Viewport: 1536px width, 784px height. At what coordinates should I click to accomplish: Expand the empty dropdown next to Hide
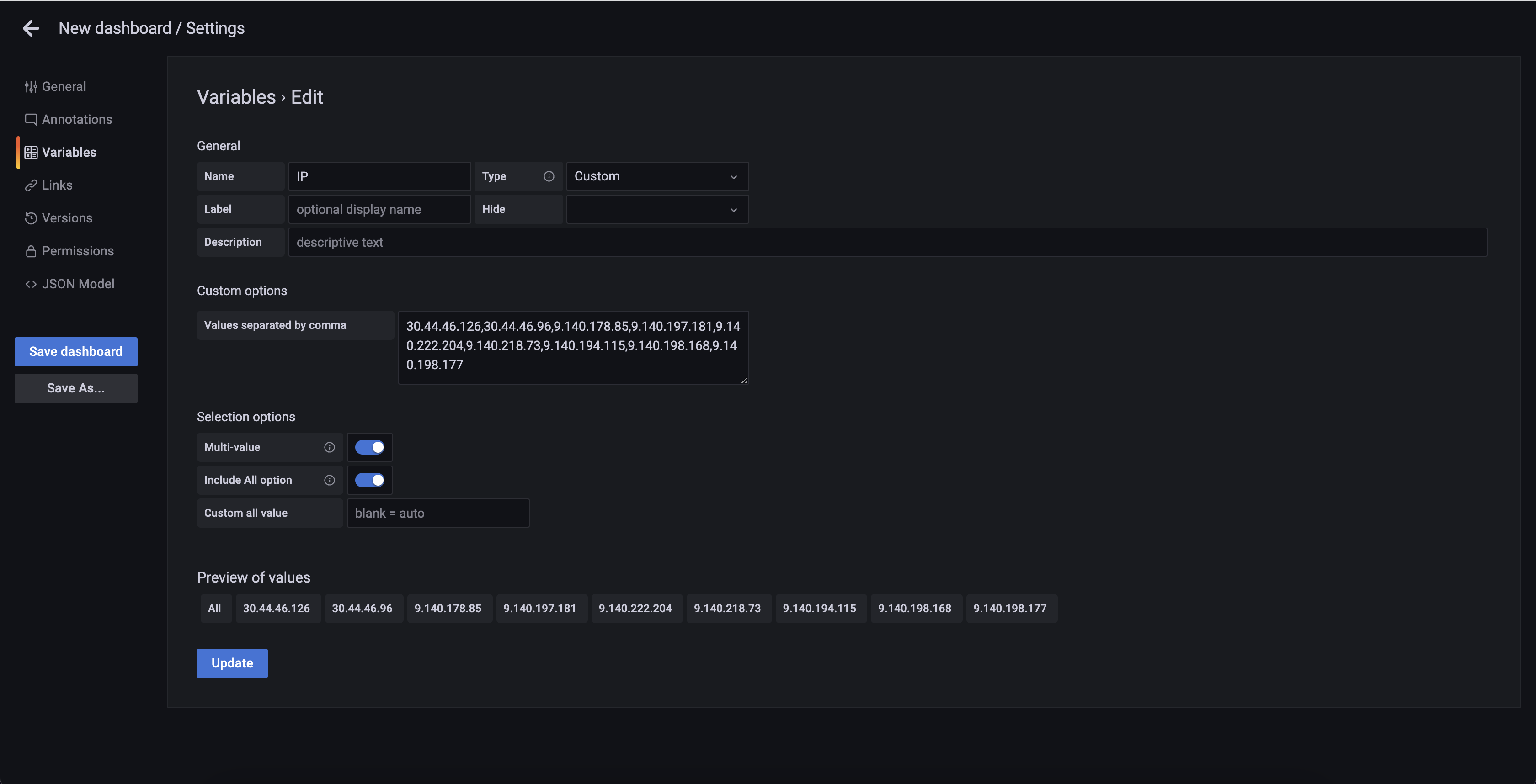click(657, 209)
